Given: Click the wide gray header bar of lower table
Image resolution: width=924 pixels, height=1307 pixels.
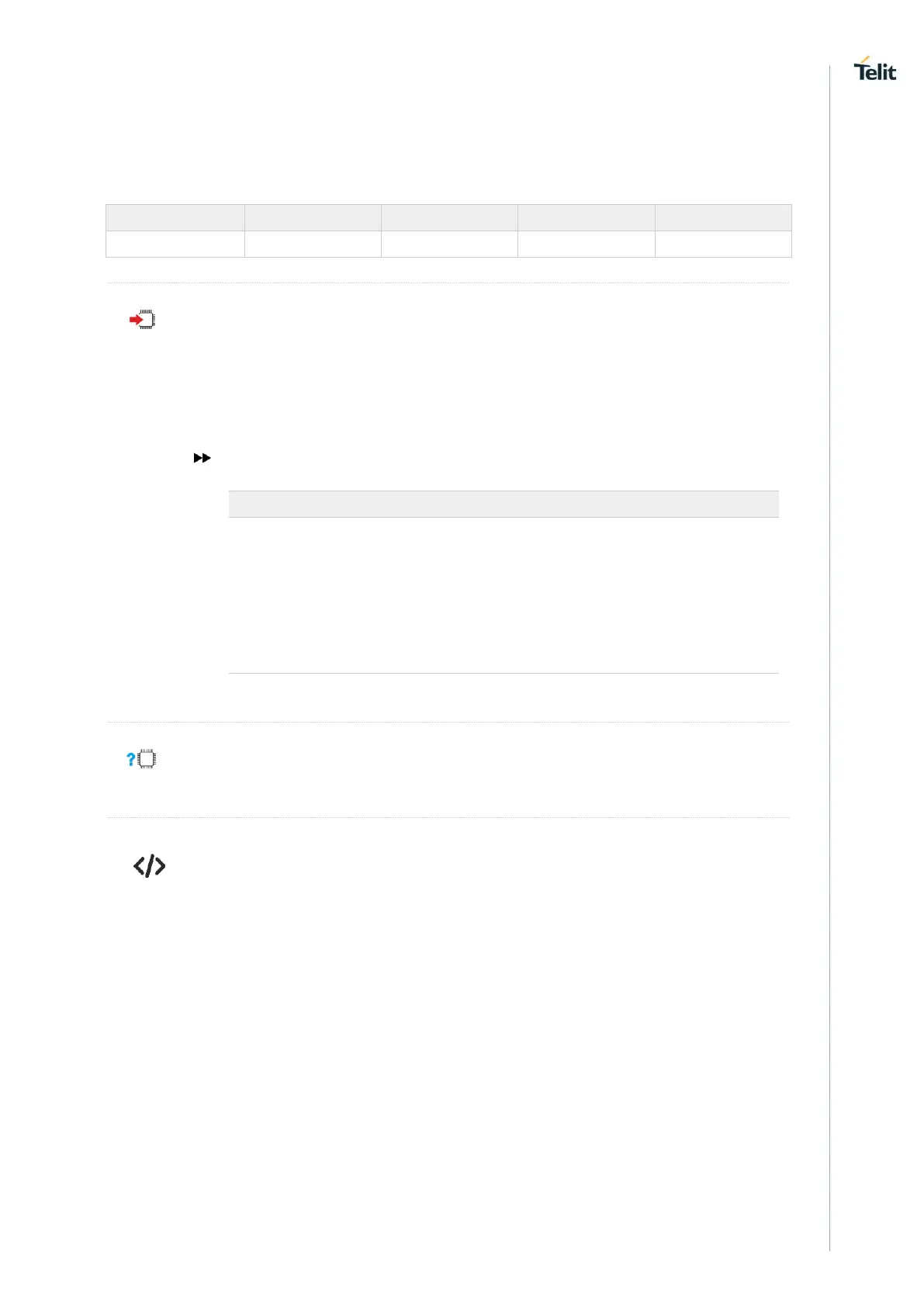Looking at the screenshot, I should [x=504, y=504].
